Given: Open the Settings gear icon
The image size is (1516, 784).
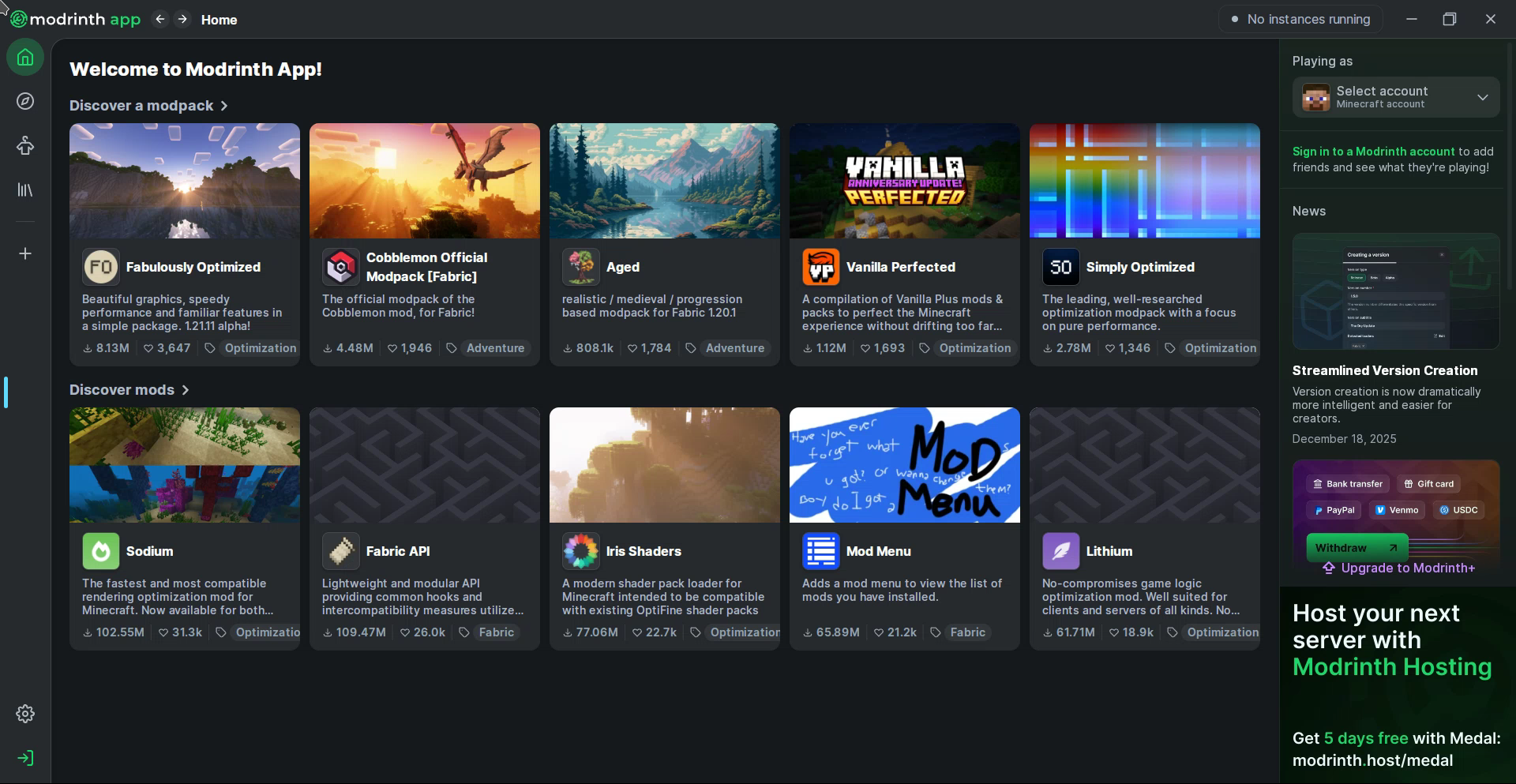Looking at the screenshot, I should point(25,714).
